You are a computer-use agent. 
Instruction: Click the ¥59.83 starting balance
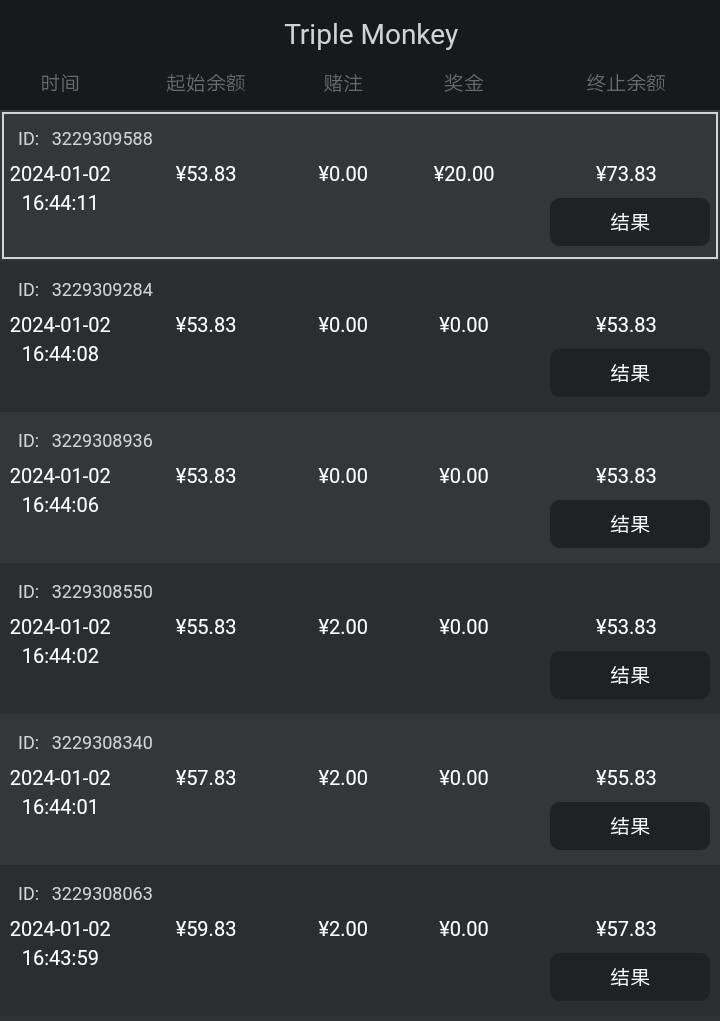coord(206,929)
